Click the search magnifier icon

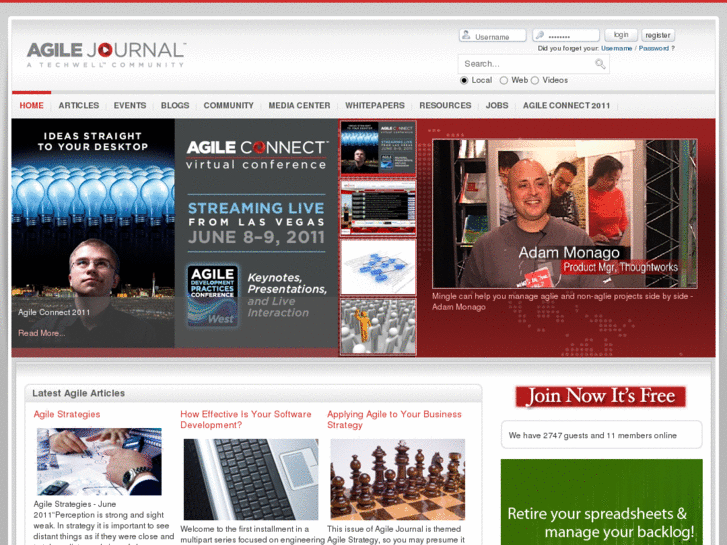click(600, 64)
